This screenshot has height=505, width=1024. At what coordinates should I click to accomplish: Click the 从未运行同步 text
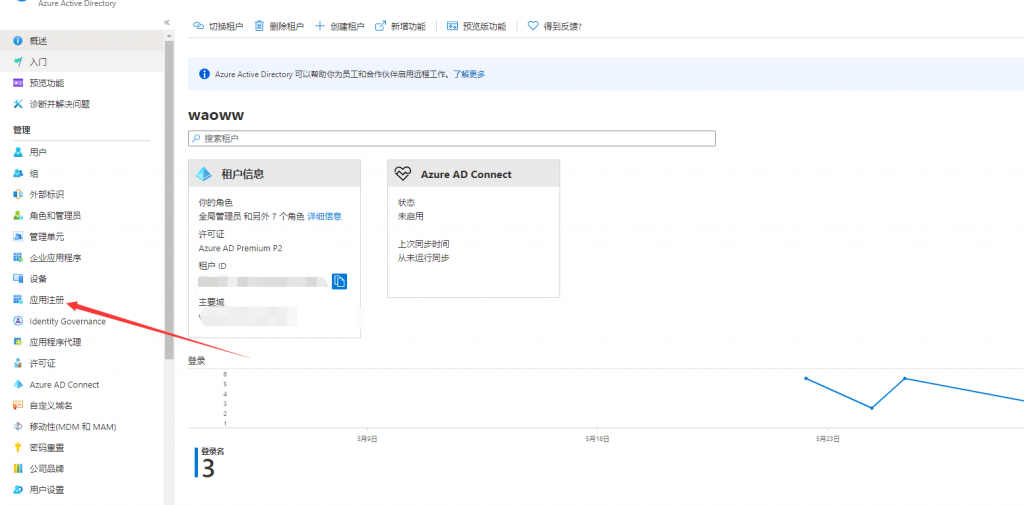tap(423, 257)
